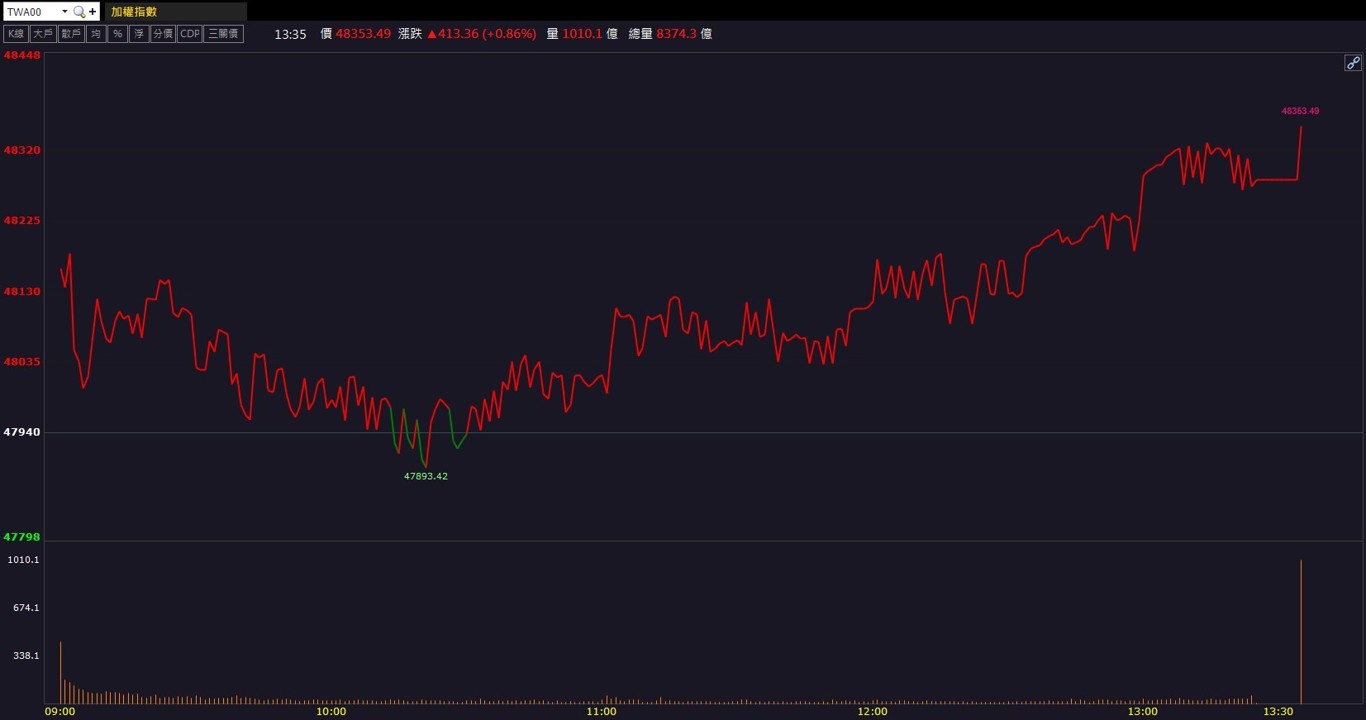The image size is (1366, 720).
Task: Click the 48130 price axis label
Action: (x=22, y=292)
